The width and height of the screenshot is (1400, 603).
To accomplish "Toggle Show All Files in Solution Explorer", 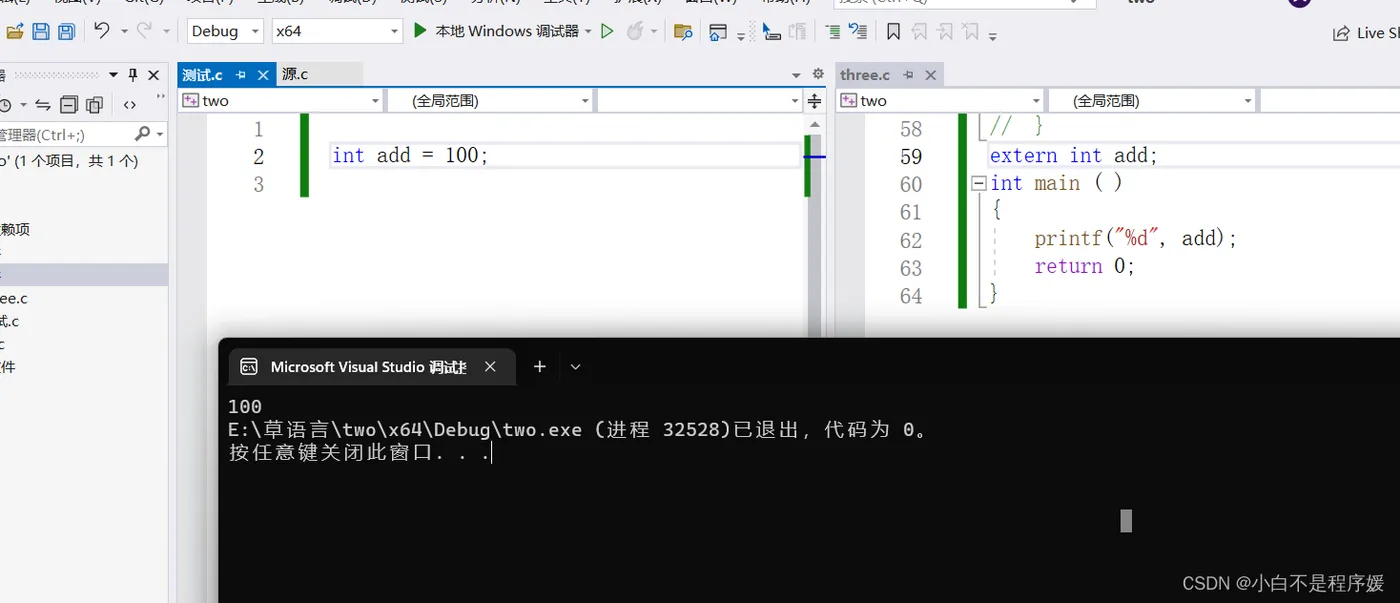I will click(94, 105).
